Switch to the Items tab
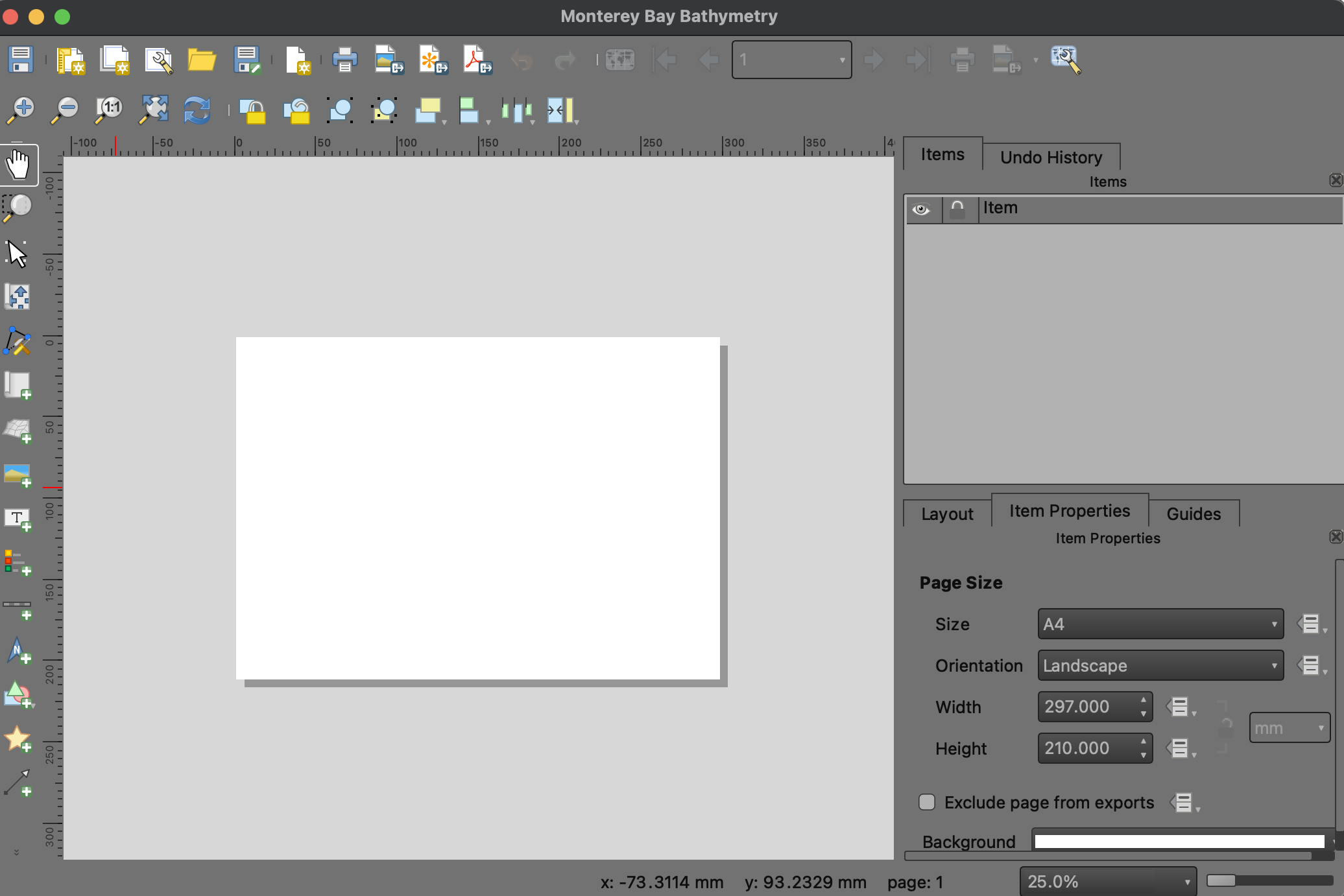Screen dimensions: 1344x896 pyautogui.click(x=942, y=154)
